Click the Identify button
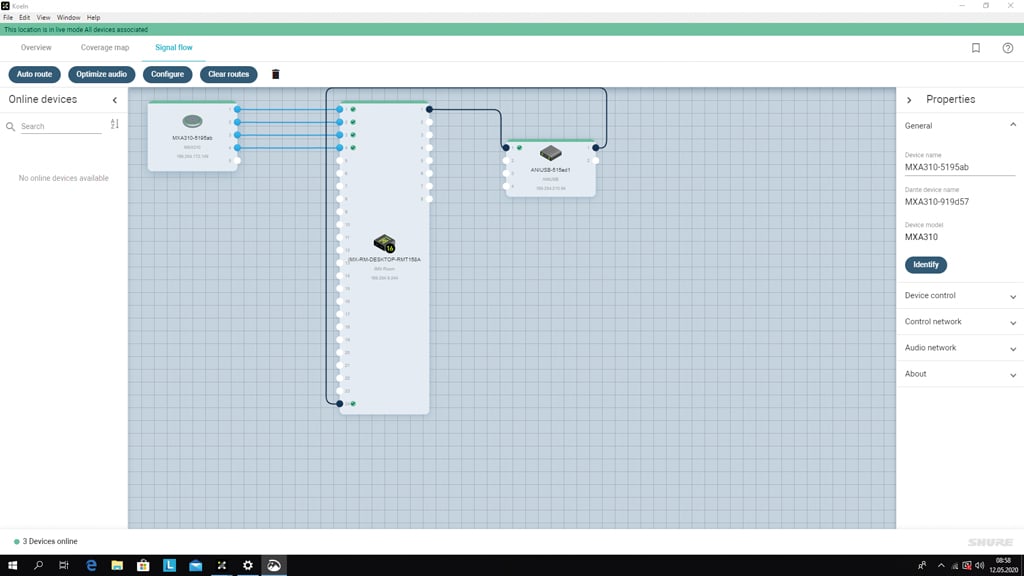 pyautogui.click(x=925, y=264)
